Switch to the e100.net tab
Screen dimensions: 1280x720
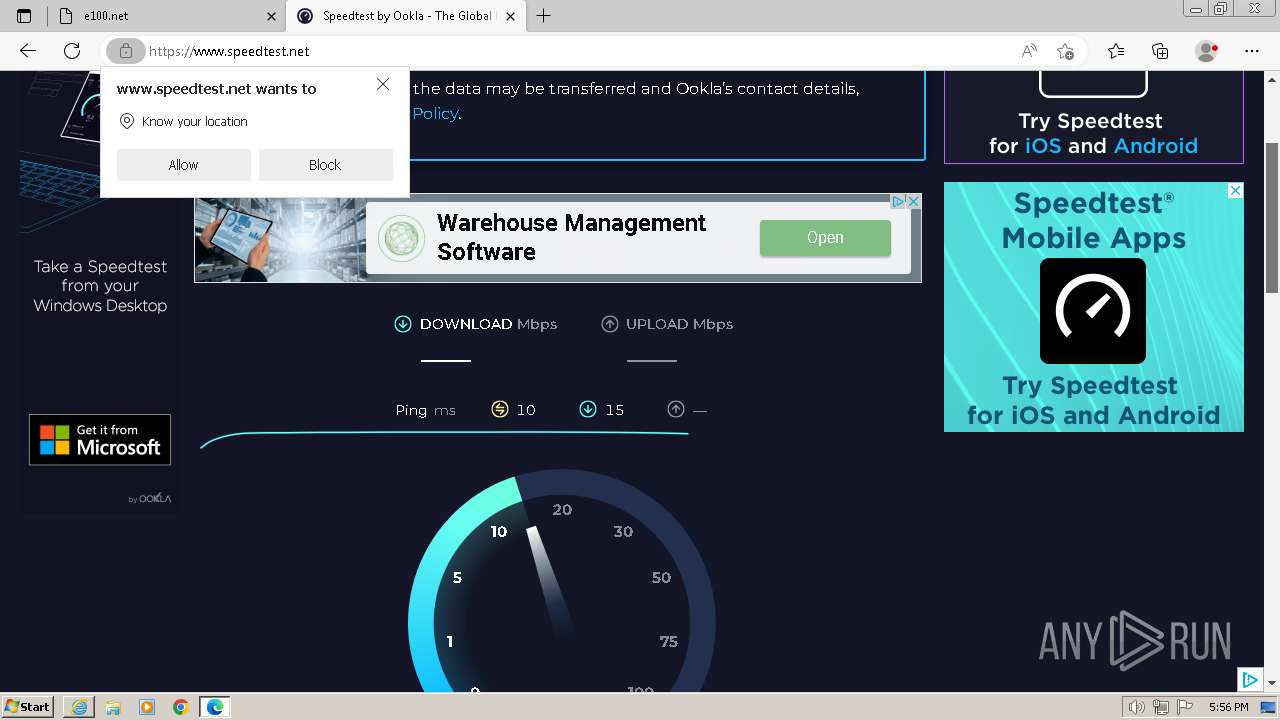pyautogui.click(x=166, y=16)
